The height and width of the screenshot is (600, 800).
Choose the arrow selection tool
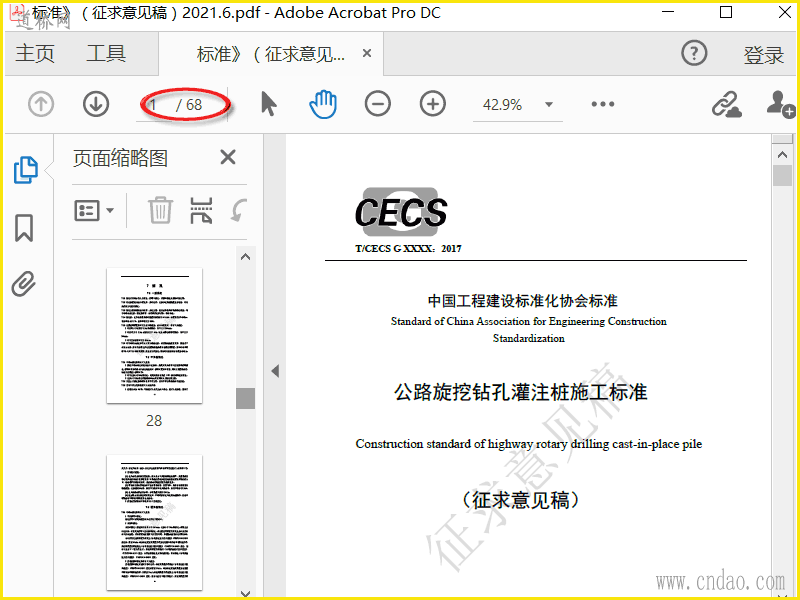coord(269,104)
